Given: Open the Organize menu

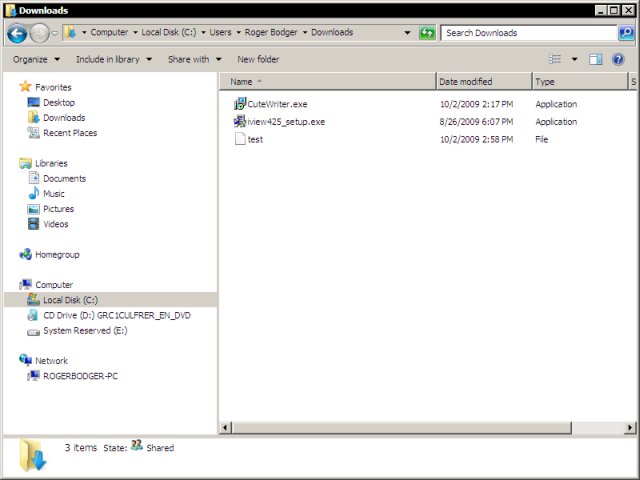Looking at the screenshot, I should (36, 59).
